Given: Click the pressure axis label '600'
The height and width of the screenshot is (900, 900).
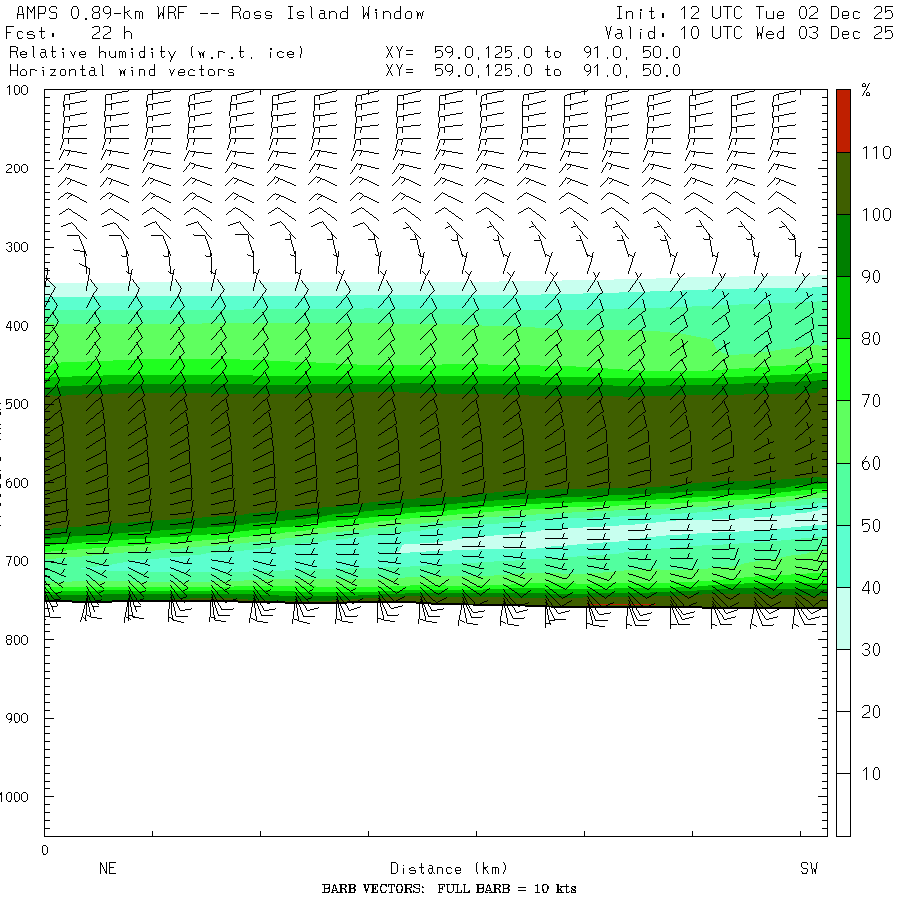Looking at the screenshot, I should (17, 483).
